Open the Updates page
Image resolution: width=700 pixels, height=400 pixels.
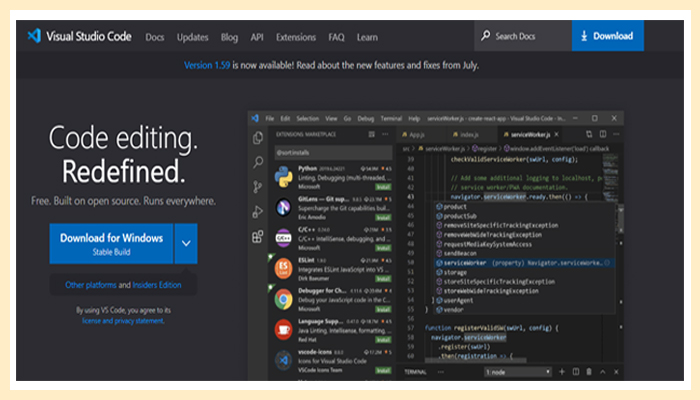(192, 38)
